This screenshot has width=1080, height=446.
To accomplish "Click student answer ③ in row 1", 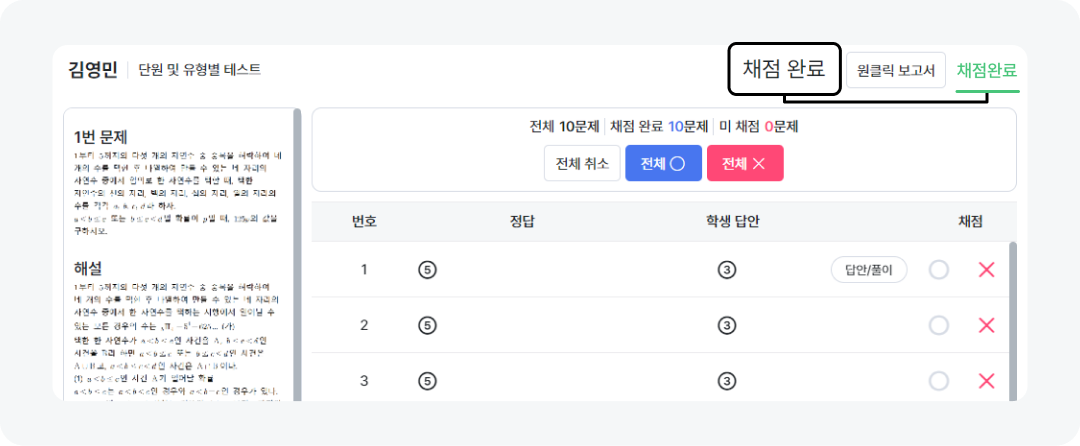I will pyautogui.click(x=727, y=269).
